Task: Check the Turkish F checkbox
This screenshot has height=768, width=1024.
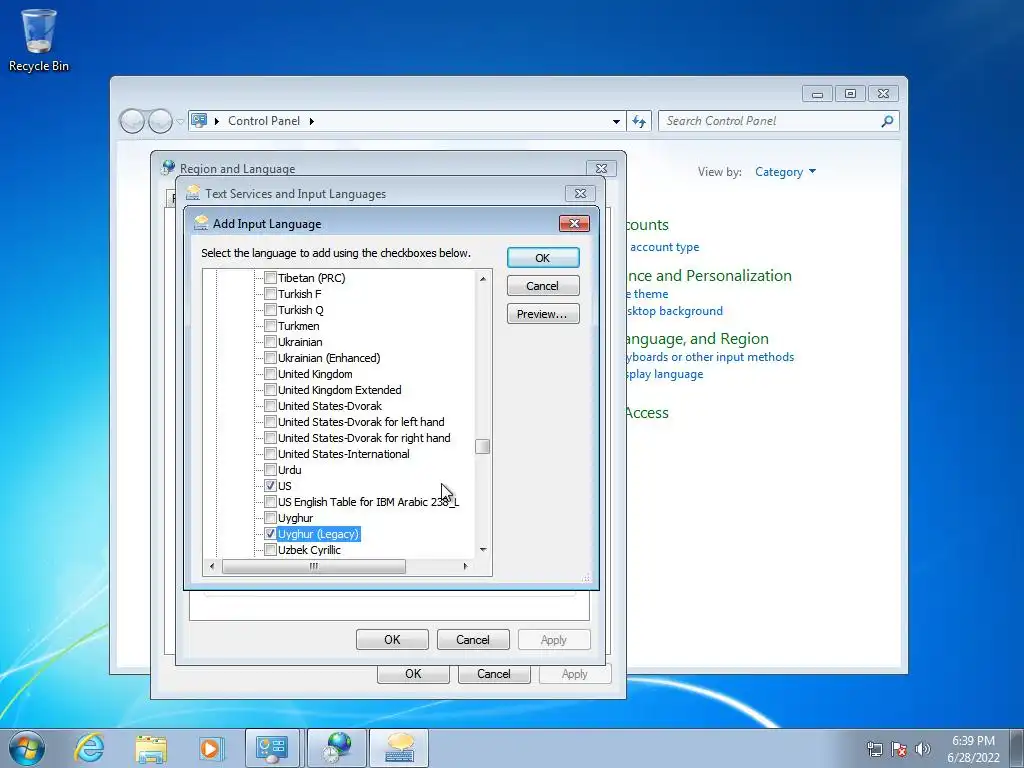Action: (x=270, y=294)
